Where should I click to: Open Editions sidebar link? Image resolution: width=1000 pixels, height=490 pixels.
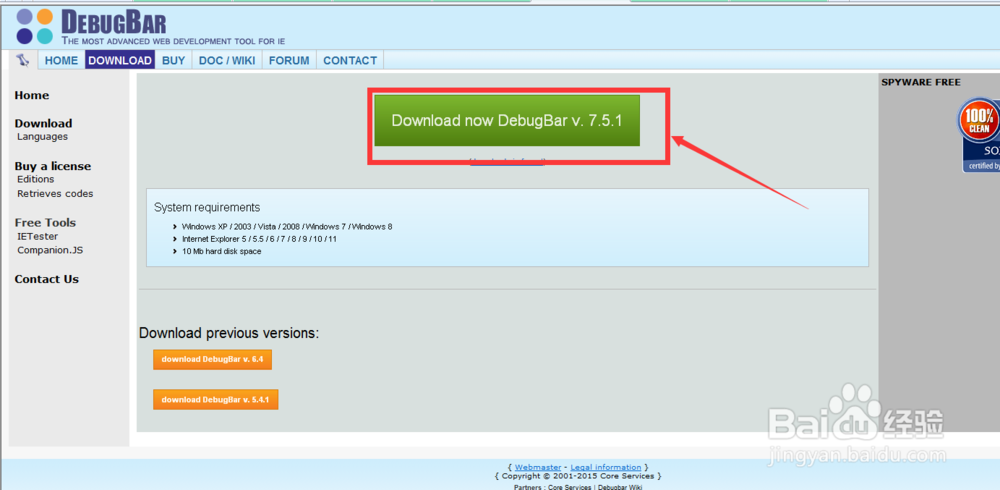click(x=36, y=179)
